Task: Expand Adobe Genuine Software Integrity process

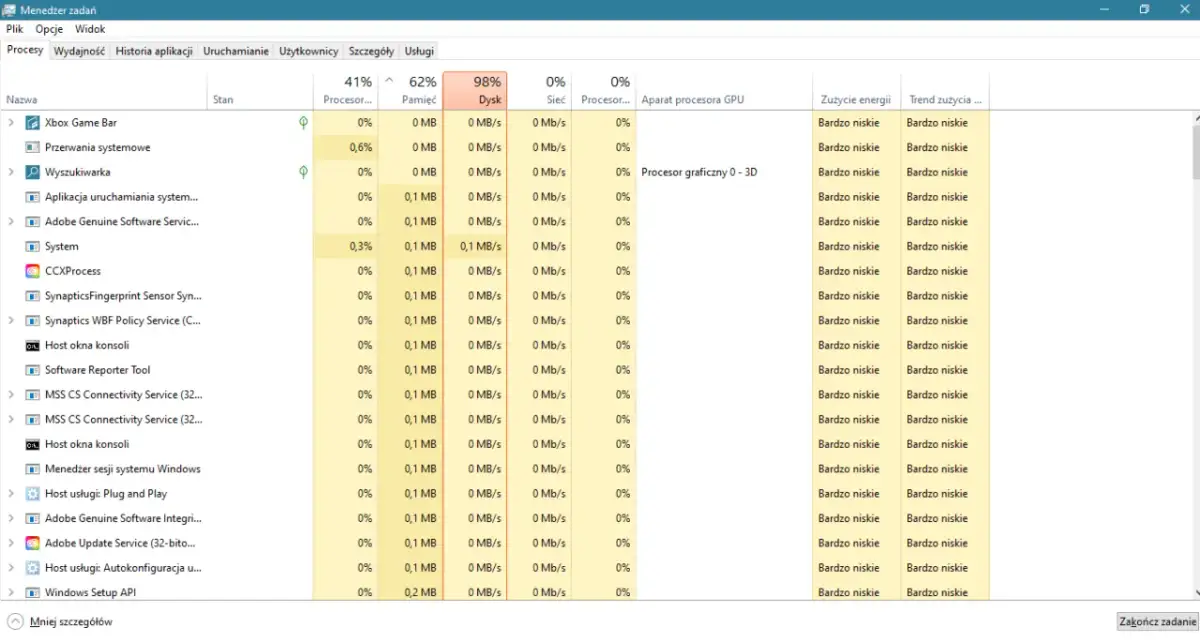Action: tap(10, 518)
